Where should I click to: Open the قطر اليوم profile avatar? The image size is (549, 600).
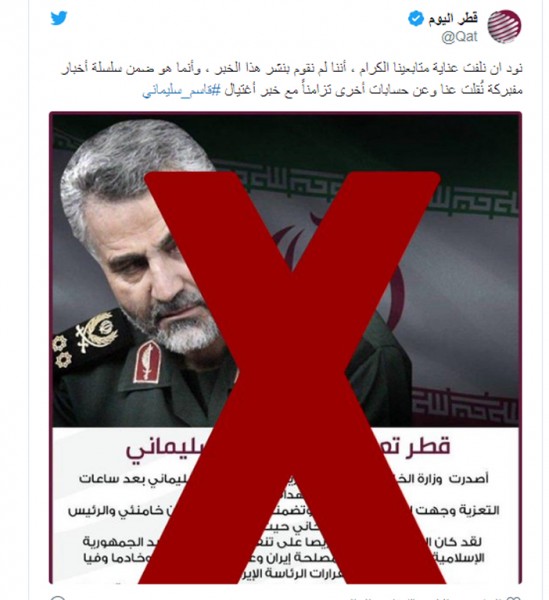click(504, 26)
